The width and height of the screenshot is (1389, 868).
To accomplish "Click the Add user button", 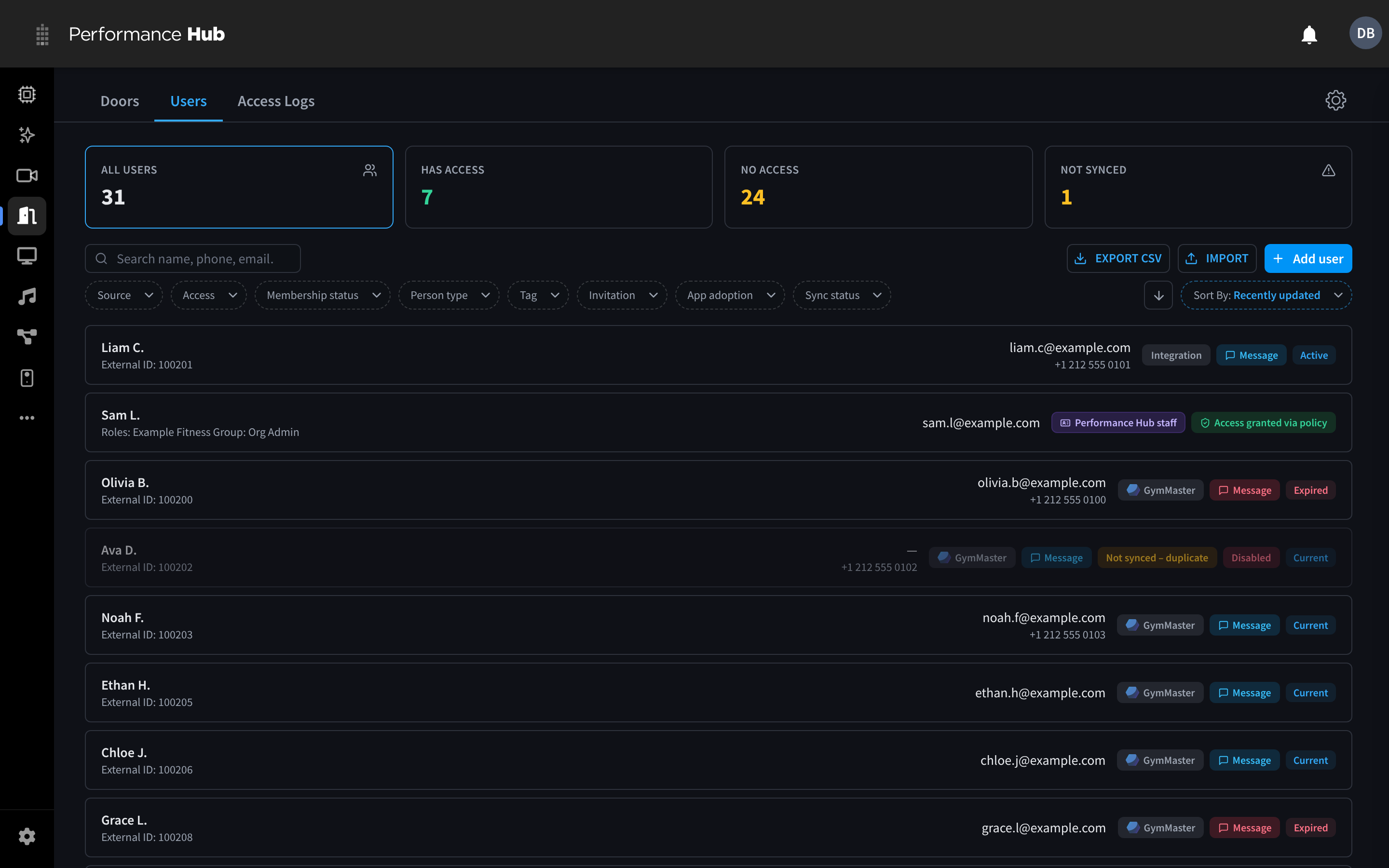I will click(1308, 258).
